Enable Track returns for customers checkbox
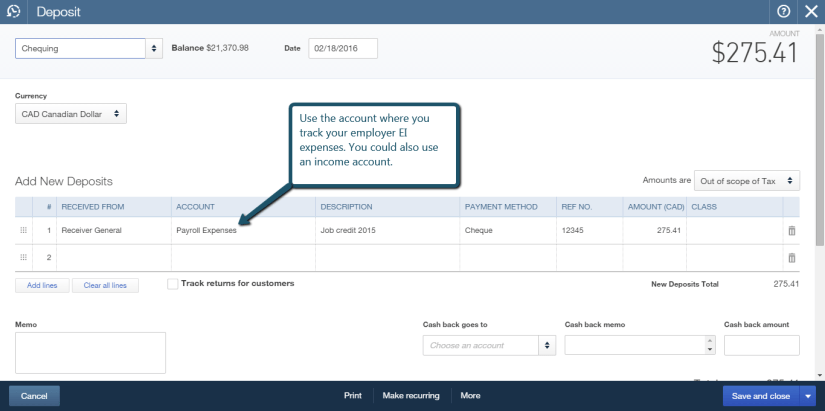The width and height of the screenshot is (825, 411). 173,284
